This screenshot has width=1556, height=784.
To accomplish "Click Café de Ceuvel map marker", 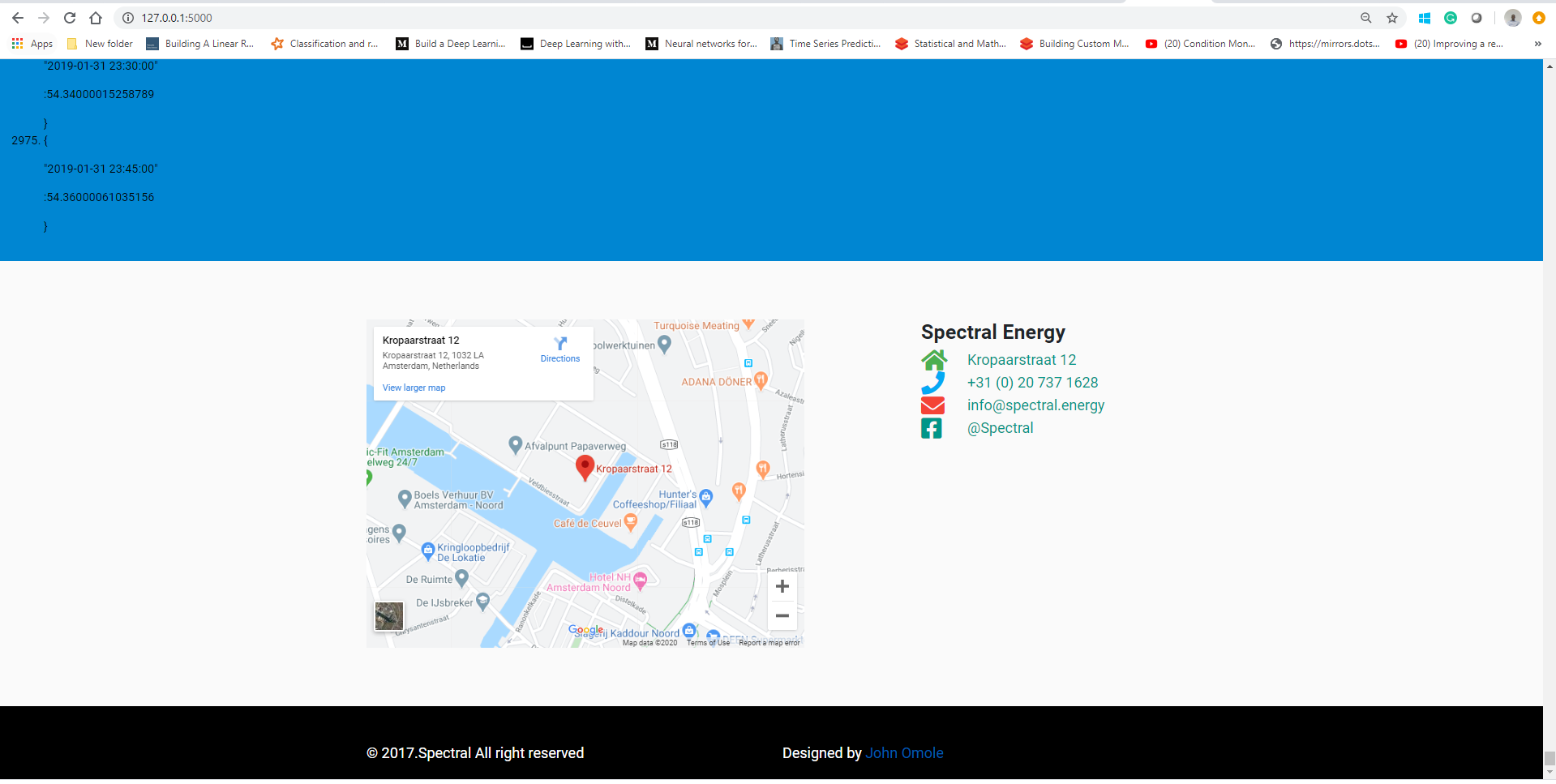I will 630,523.
